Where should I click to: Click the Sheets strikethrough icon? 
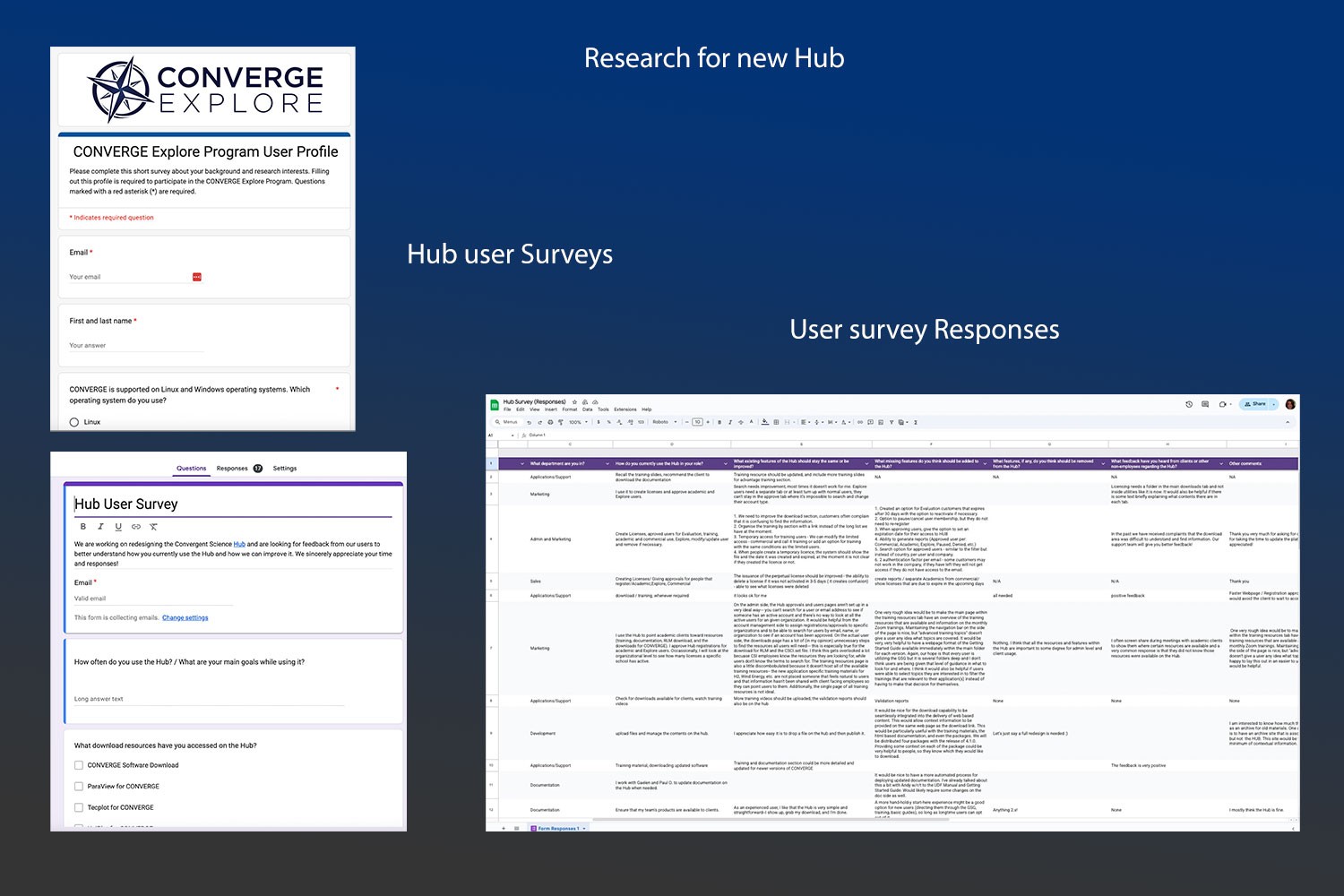tap(741, 422)
